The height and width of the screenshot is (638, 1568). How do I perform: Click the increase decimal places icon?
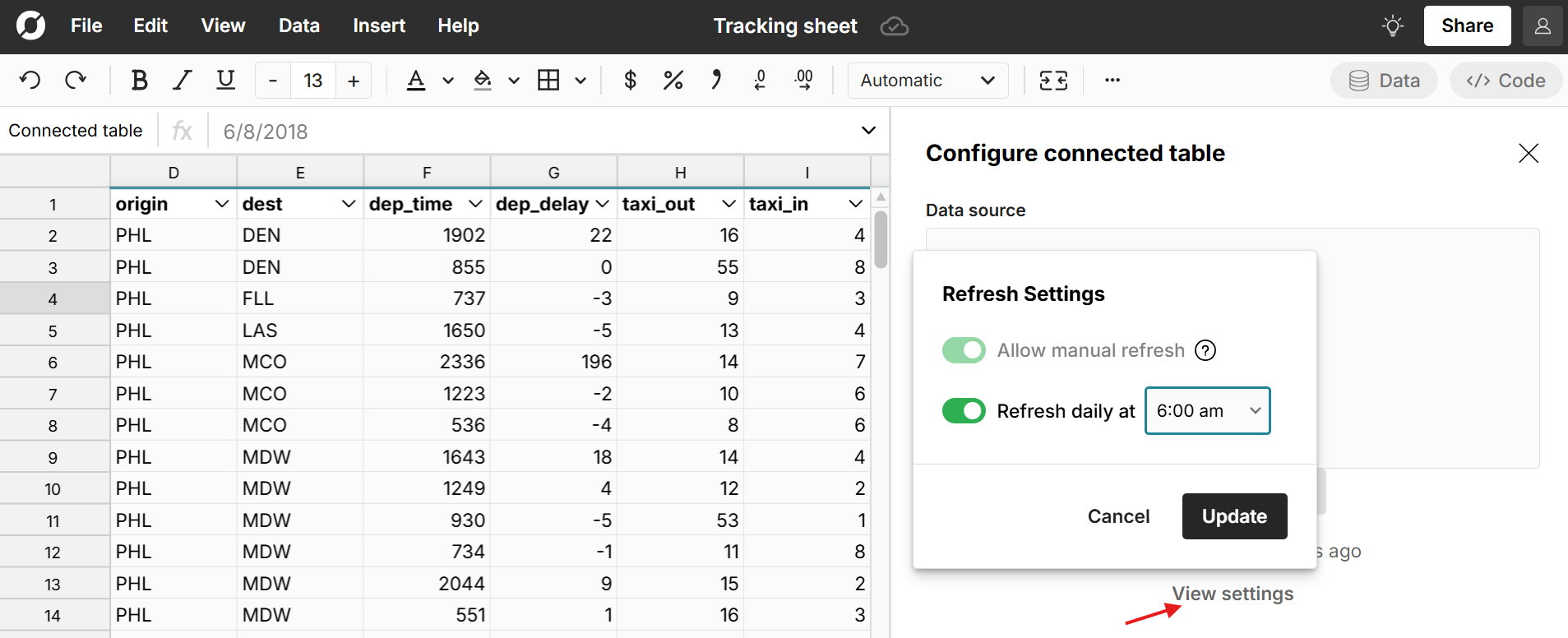[x=803, y=81]
